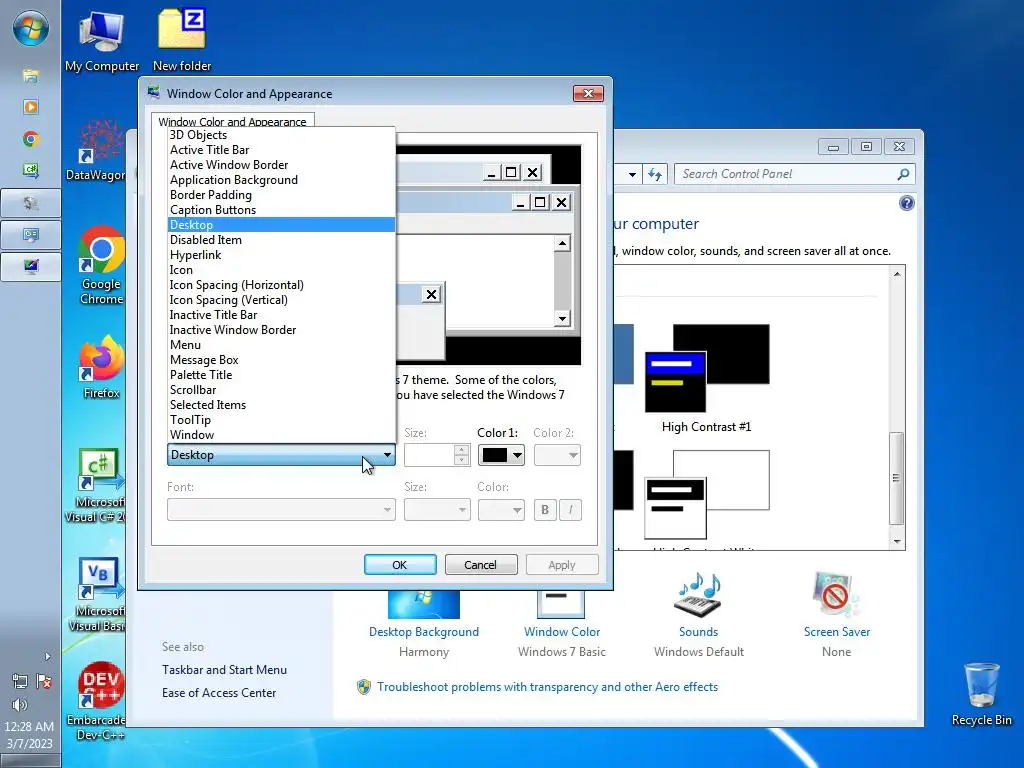Image resolution: width=1024 pixels, height=768 pixels.
Task: Click the Action Center flag tray icon
Action: [44, 682]
